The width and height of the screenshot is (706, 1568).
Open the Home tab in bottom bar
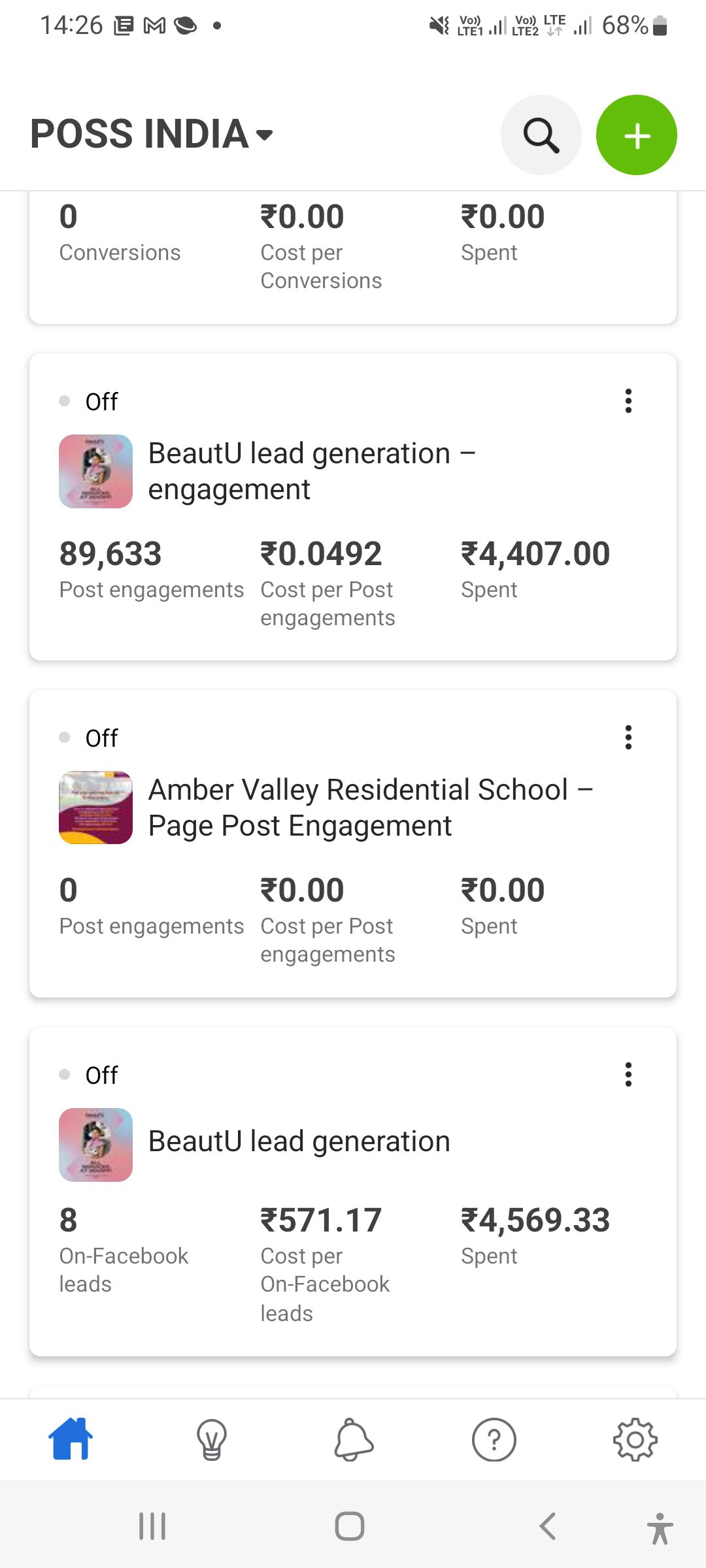coord(71,1439)
